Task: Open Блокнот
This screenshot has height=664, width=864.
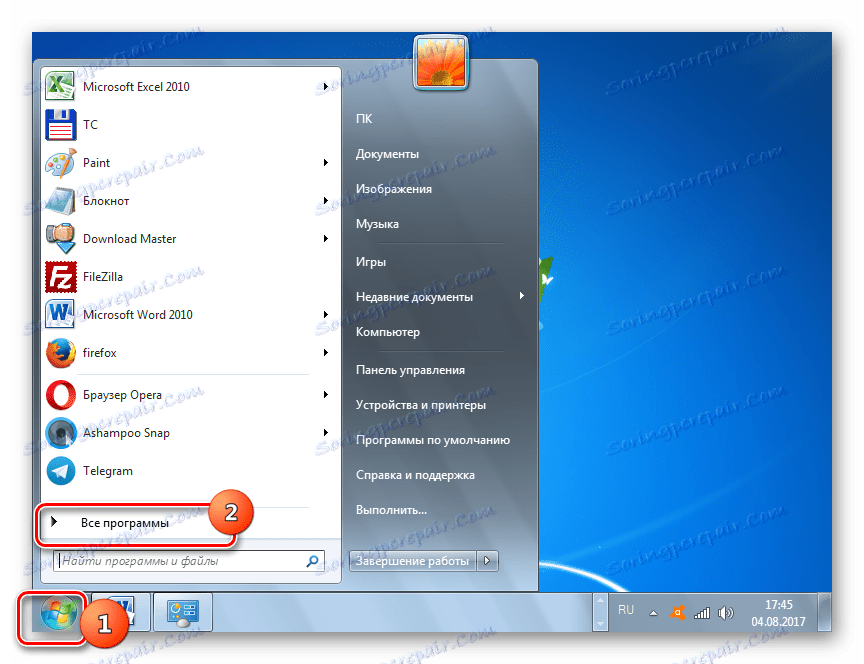Action: 104,200
